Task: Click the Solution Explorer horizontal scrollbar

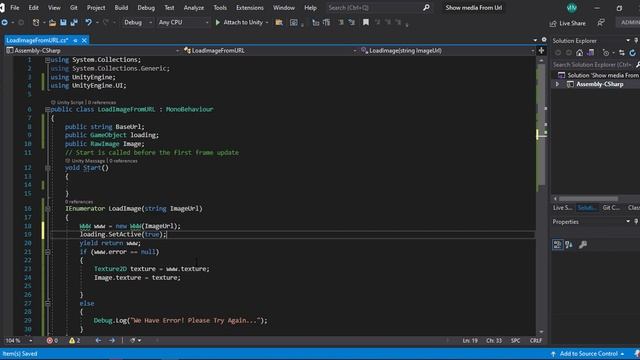Action: 588,199
